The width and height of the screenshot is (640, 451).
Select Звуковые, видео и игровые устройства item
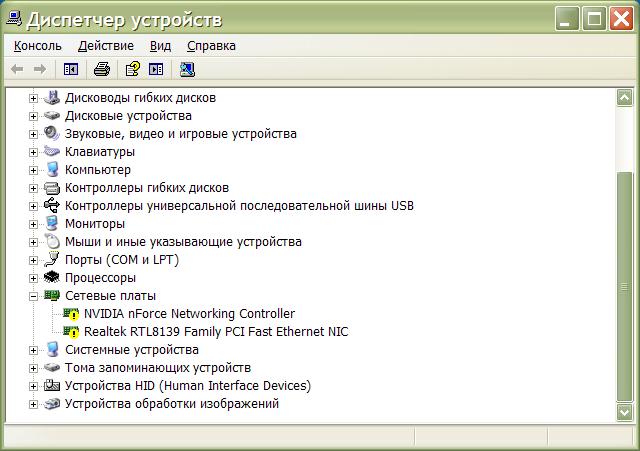(x=180, y=134)
